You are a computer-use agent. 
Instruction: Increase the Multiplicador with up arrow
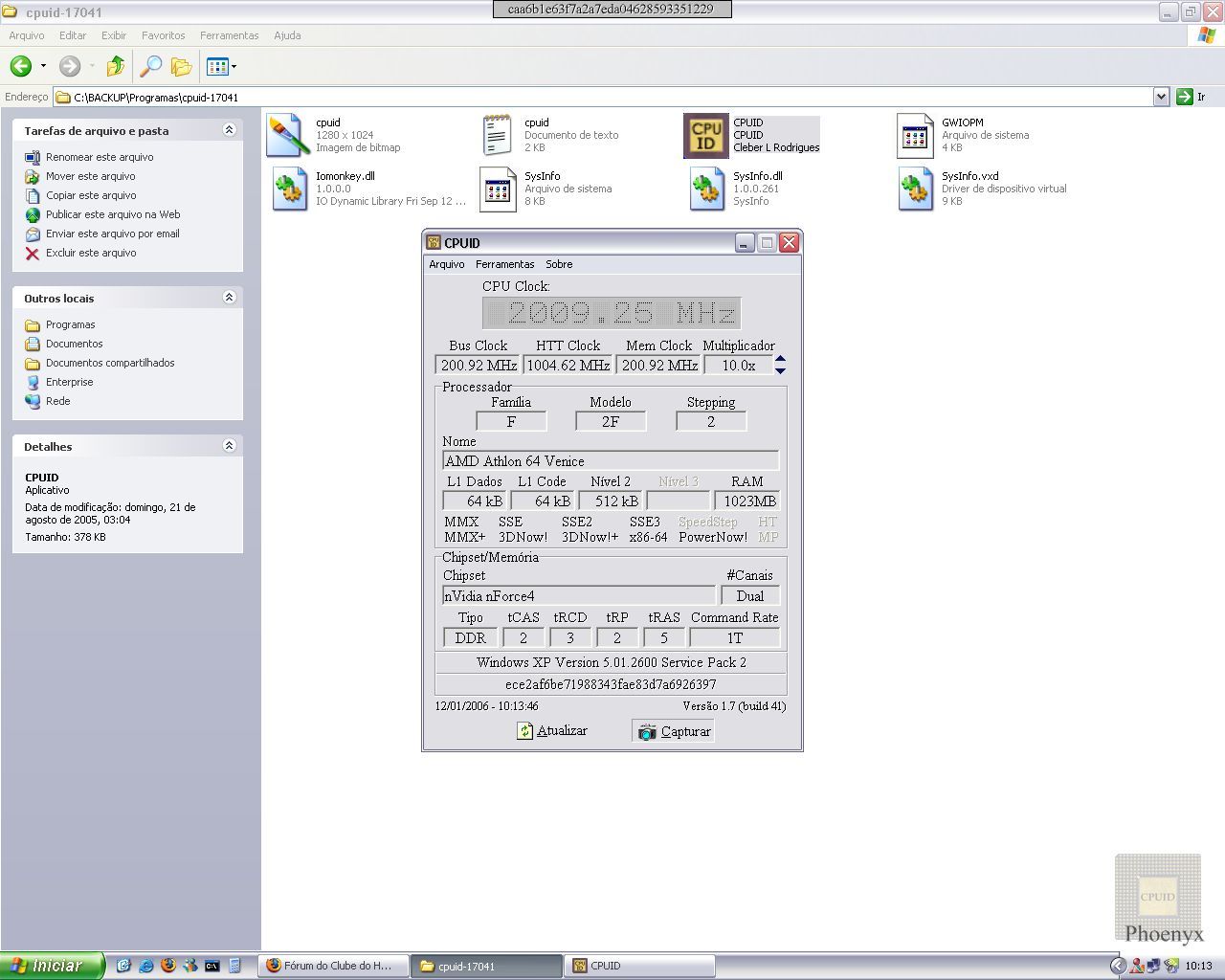[780, 359]
